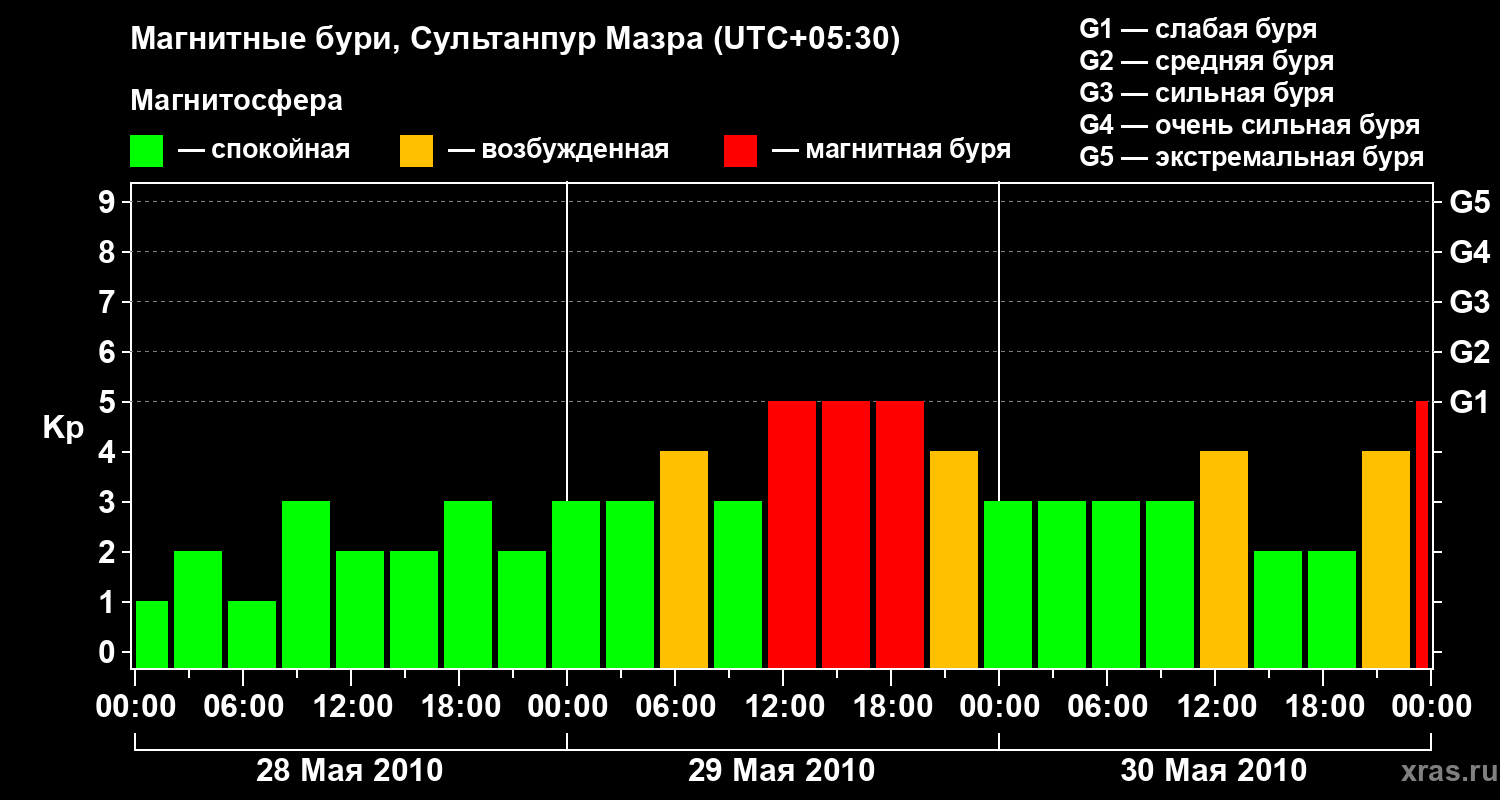Select the green Kp 2 bar near 15:00, 30 Мая
The image size is (1500, 800).
point(1278,609)
